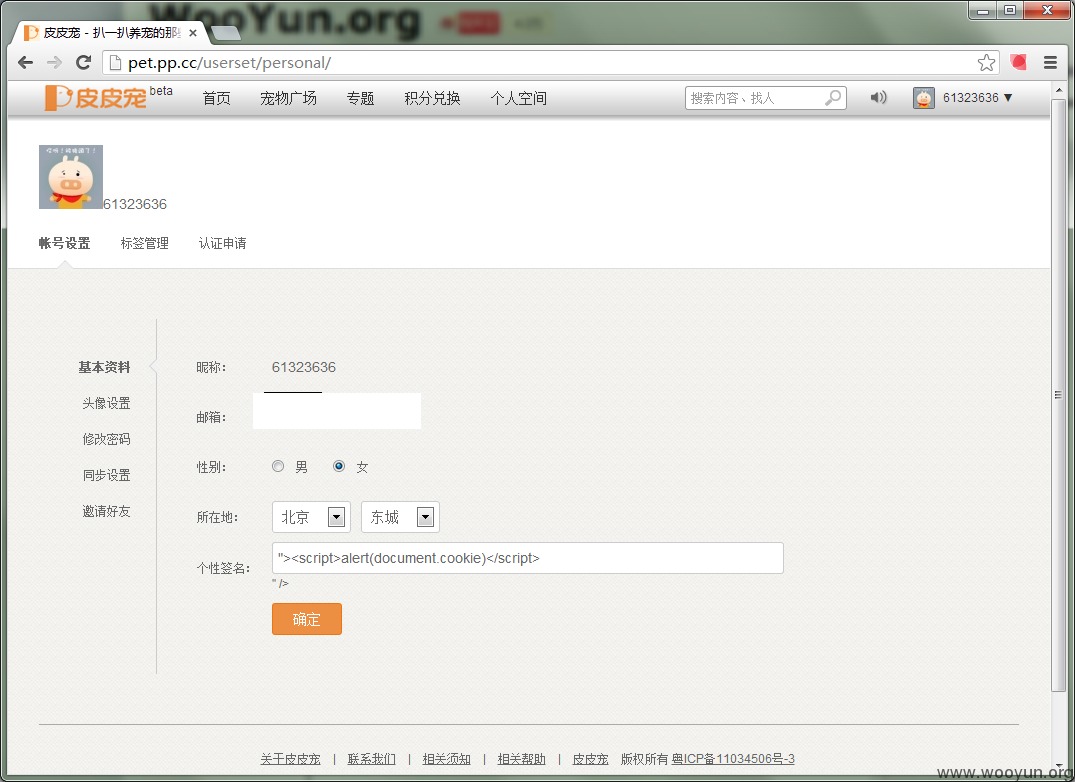
Task: Switch to 标签管理 tab
Action: 145,243
